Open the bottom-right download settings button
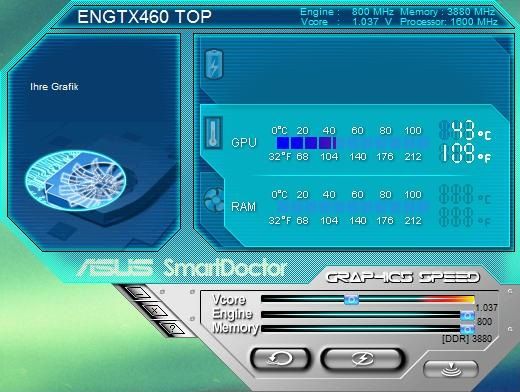Viewport: 520px width, 392px height. click(451, 369)
